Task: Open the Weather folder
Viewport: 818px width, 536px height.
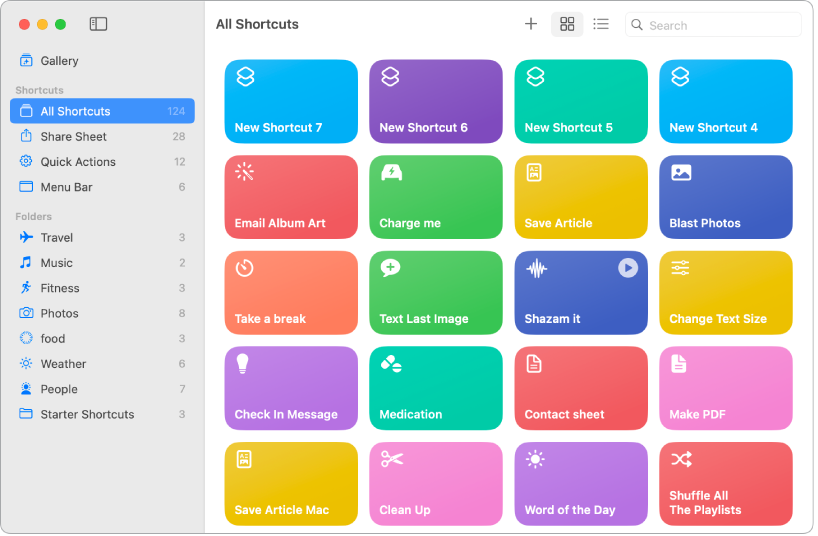Action: (63, 364)
